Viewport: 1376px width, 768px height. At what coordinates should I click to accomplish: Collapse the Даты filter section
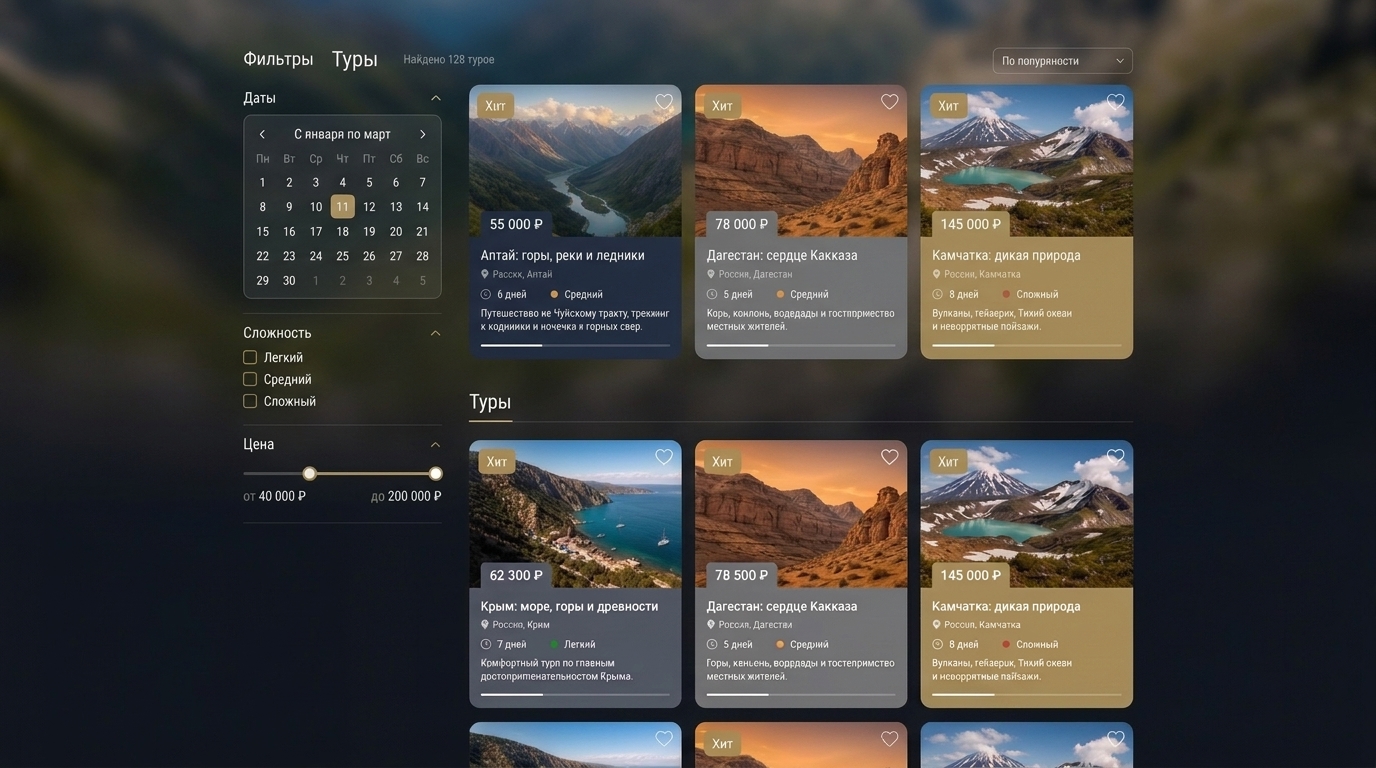click(435, 98)
